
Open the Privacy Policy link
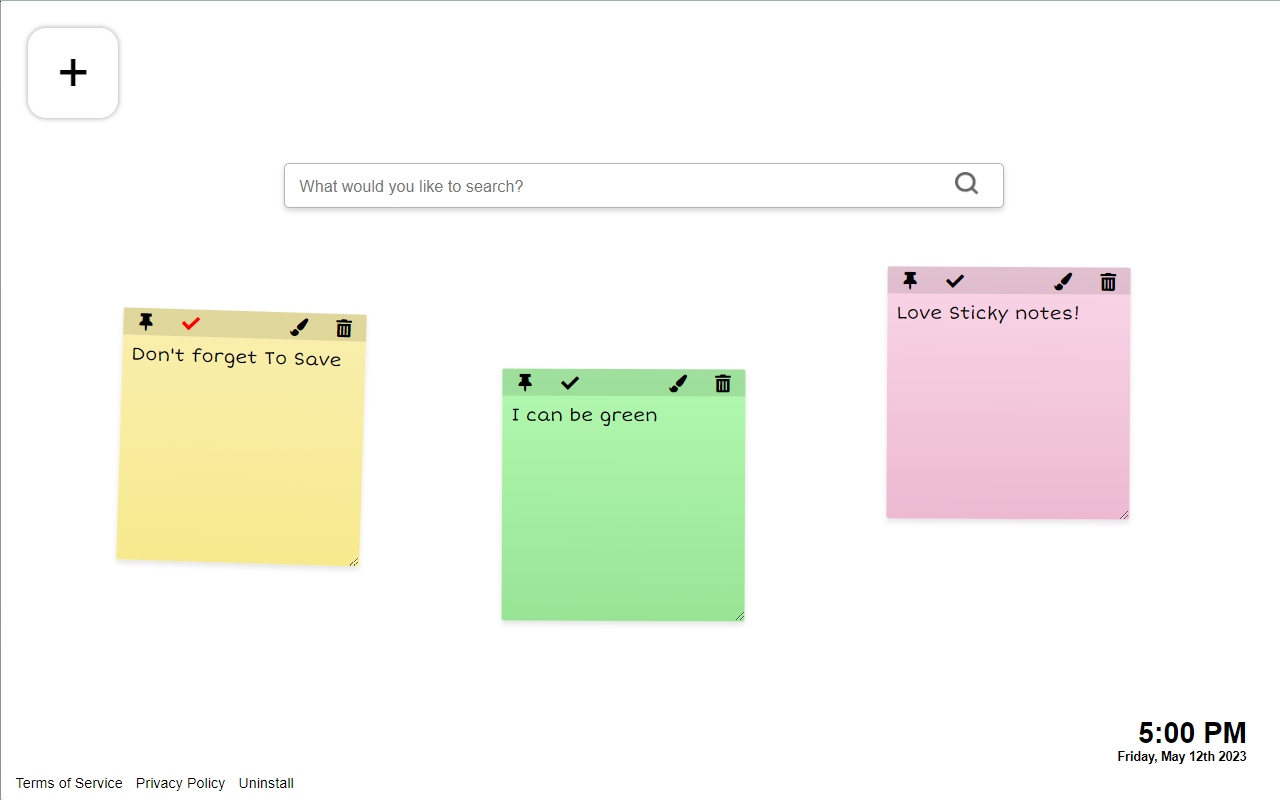[181, 783]
